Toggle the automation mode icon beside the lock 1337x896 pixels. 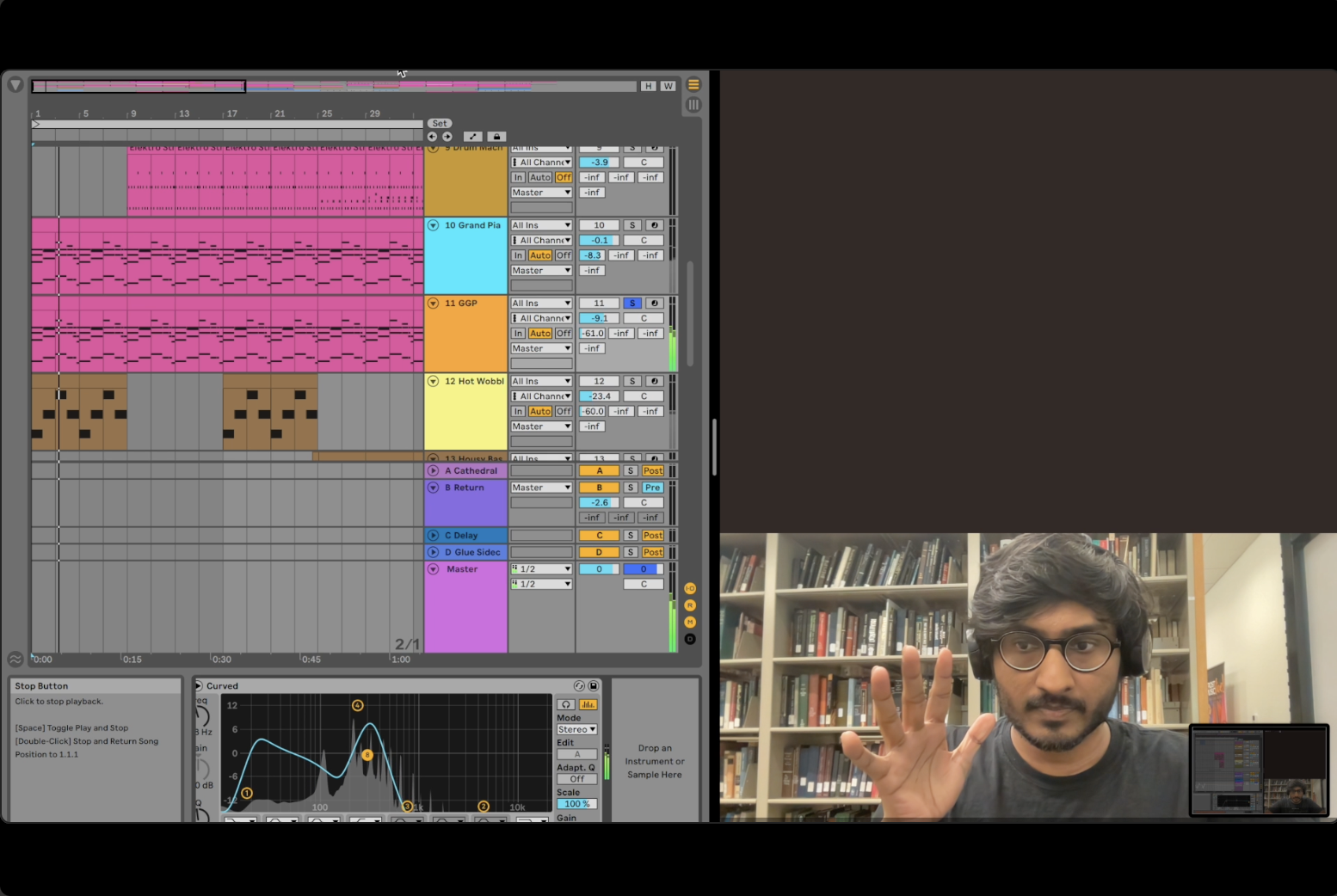472,137
